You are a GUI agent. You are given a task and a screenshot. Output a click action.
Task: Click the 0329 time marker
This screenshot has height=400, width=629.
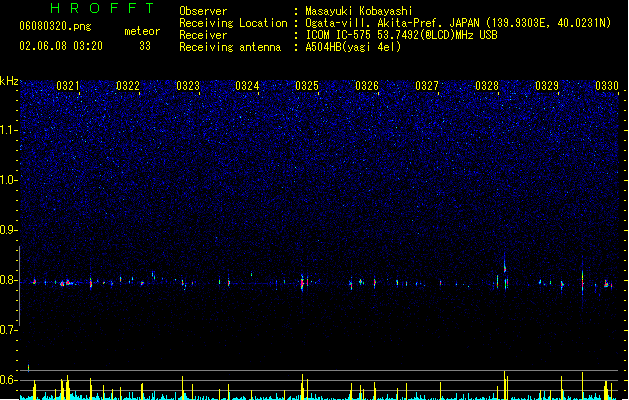pos(547,85)
